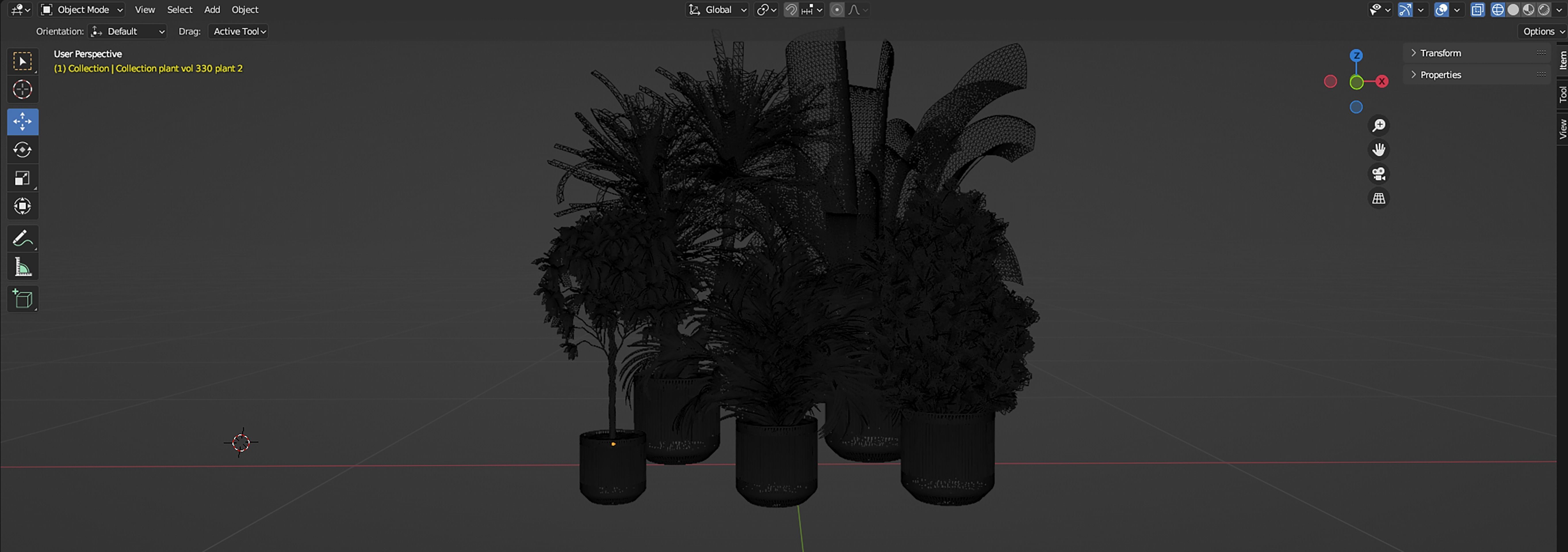Activate the combined Transform tool
This screenshot has width=1568, height=552.
pyautogui.click(x=22, y=206)
